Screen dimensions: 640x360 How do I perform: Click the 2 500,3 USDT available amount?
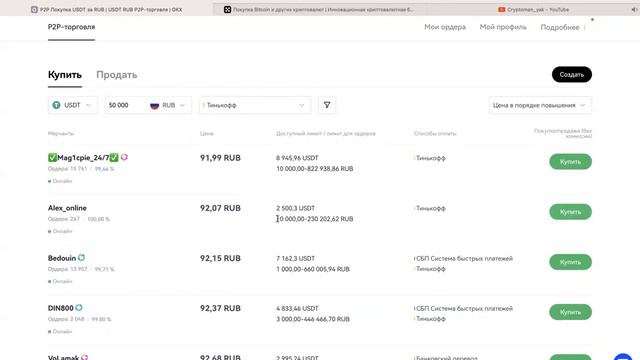[x=296, y=208]
